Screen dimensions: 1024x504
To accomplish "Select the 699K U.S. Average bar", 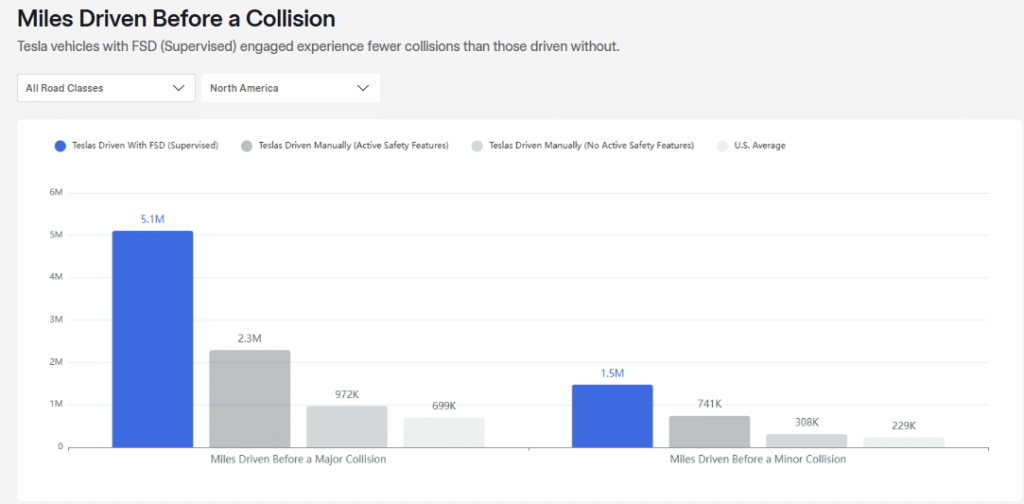I will (444, 432).
